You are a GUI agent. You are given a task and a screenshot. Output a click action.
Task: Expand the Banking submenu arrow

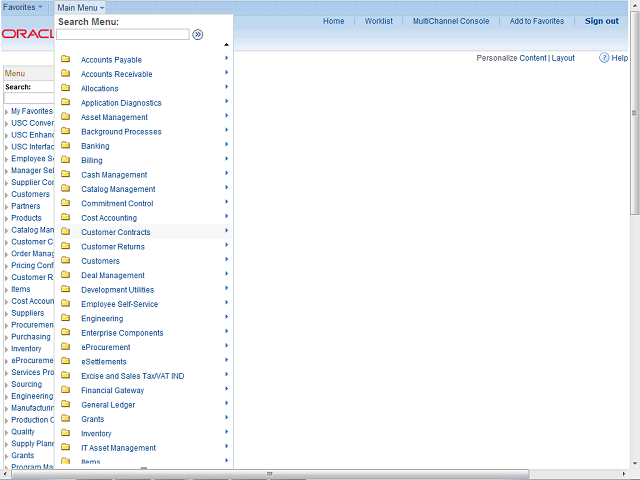click(x=226, y=144)
